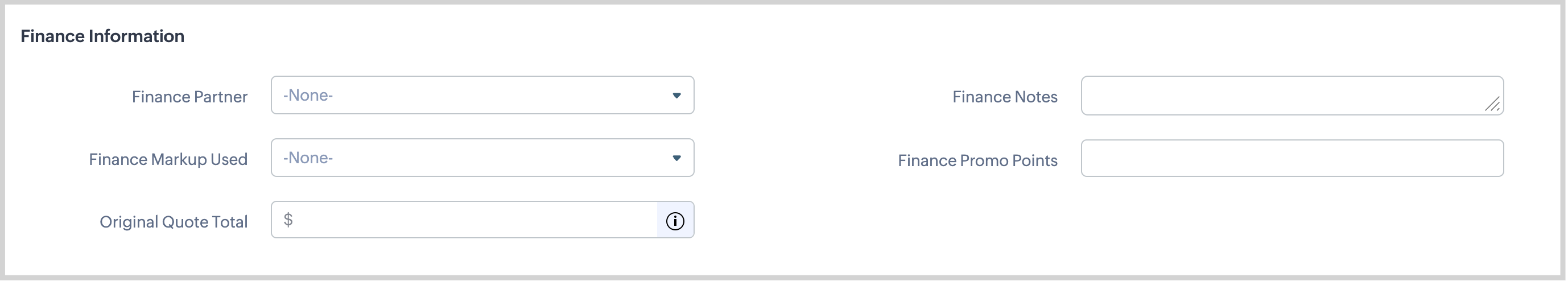Click the Finance Information section heading

102,36
